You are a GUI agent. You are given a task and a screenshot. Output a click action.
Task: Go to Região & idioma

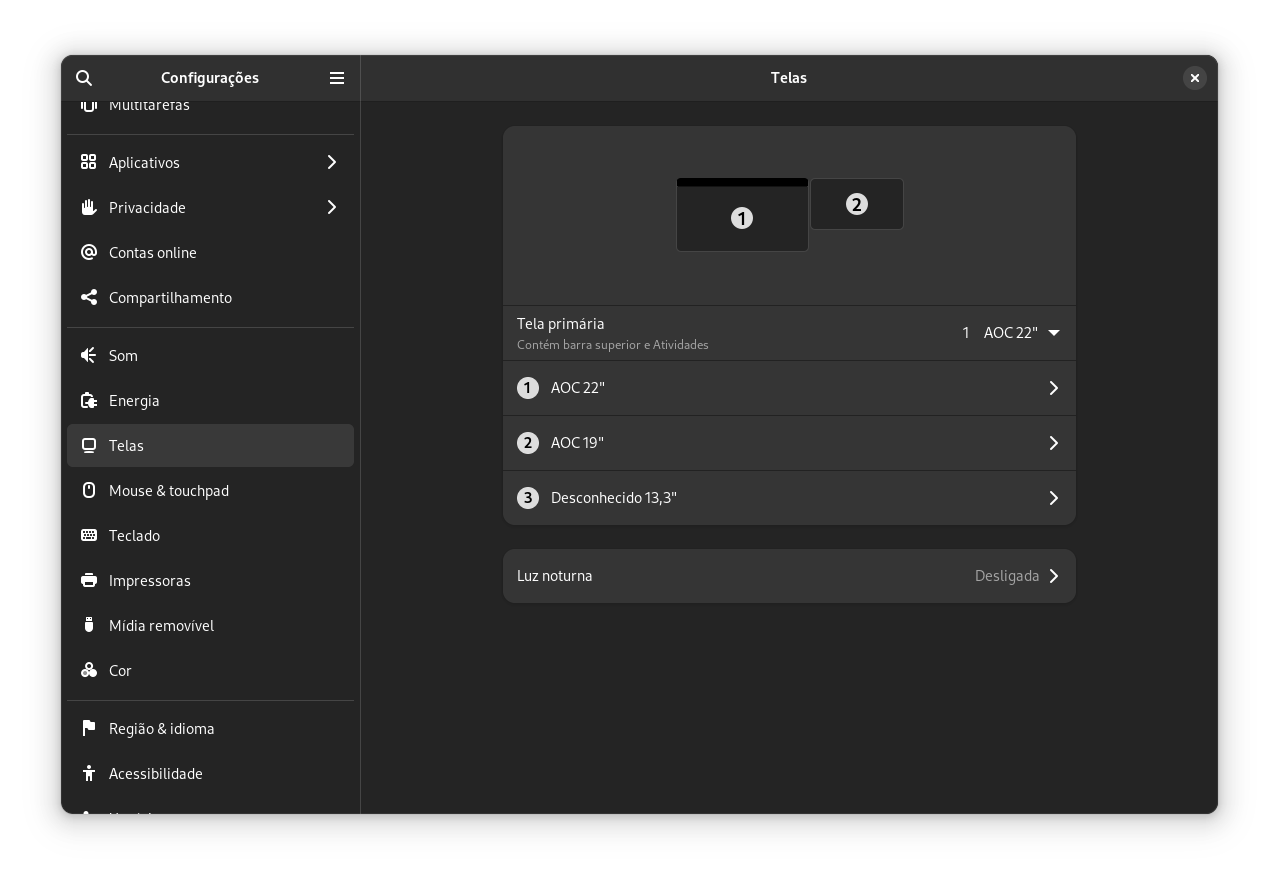point(210,728)
